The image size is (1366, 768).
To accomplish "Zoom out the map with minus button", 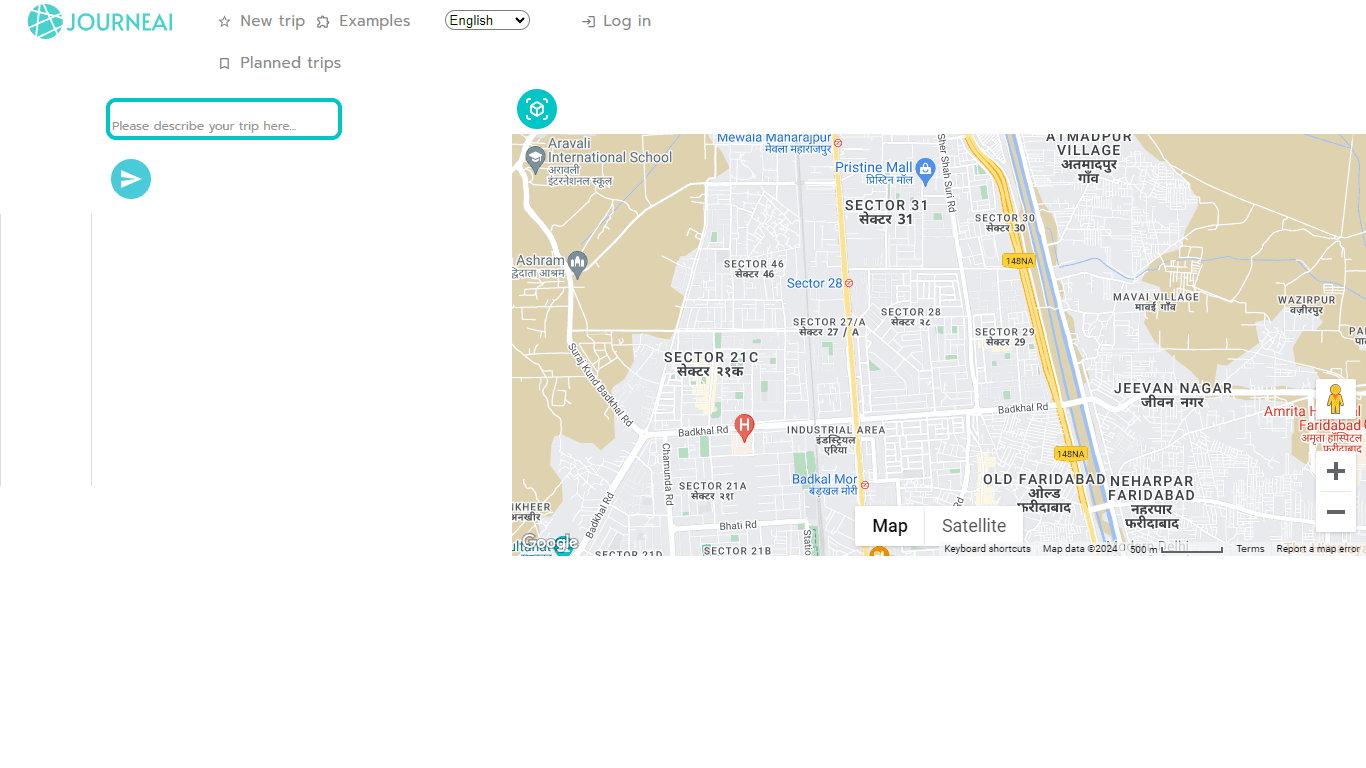I will click(1336, 512).
